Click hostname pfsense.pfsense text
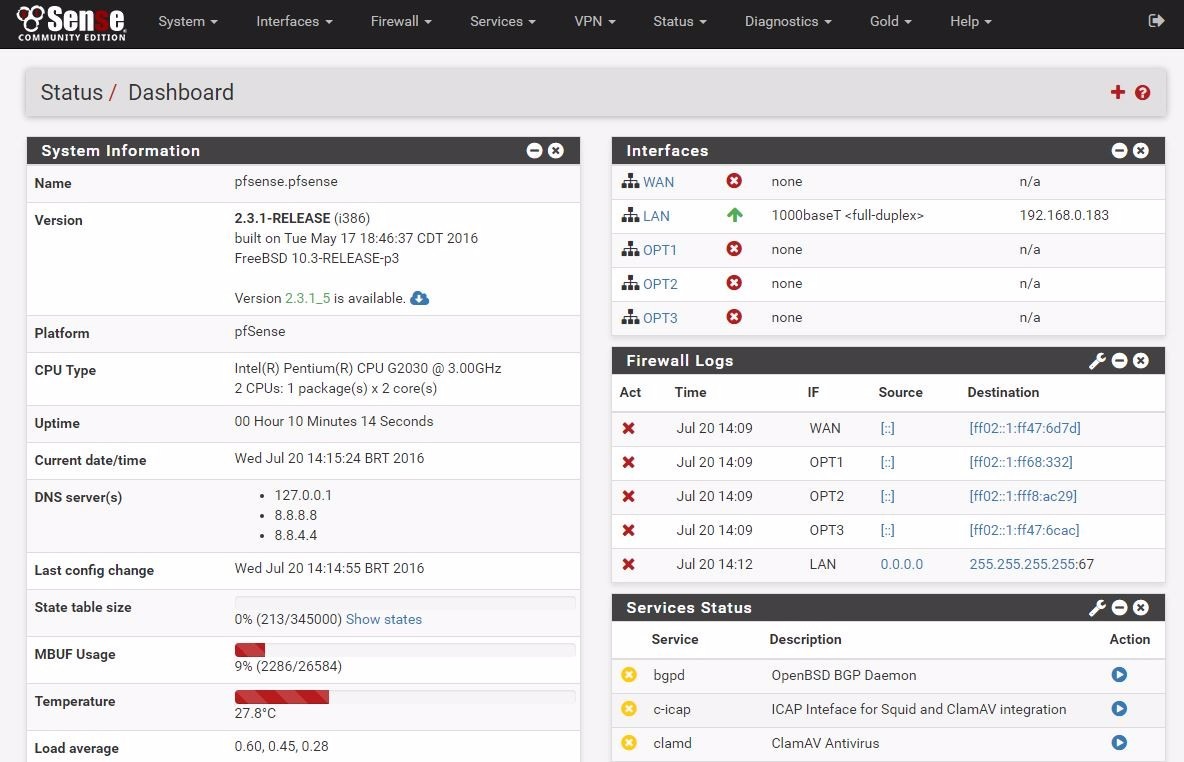 [x=286, y=181]
